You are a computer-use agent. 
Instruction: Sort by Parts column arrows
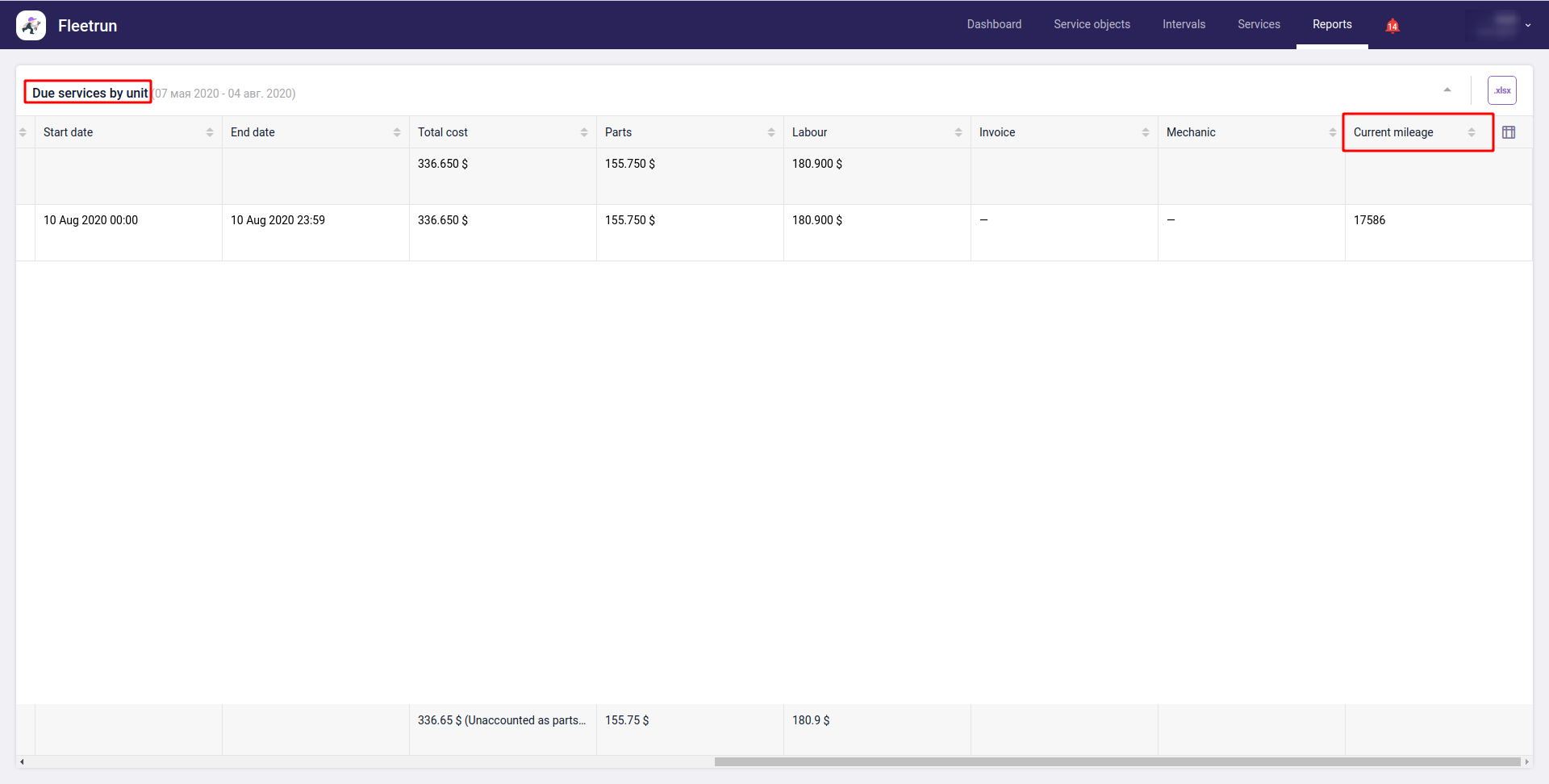771,132
